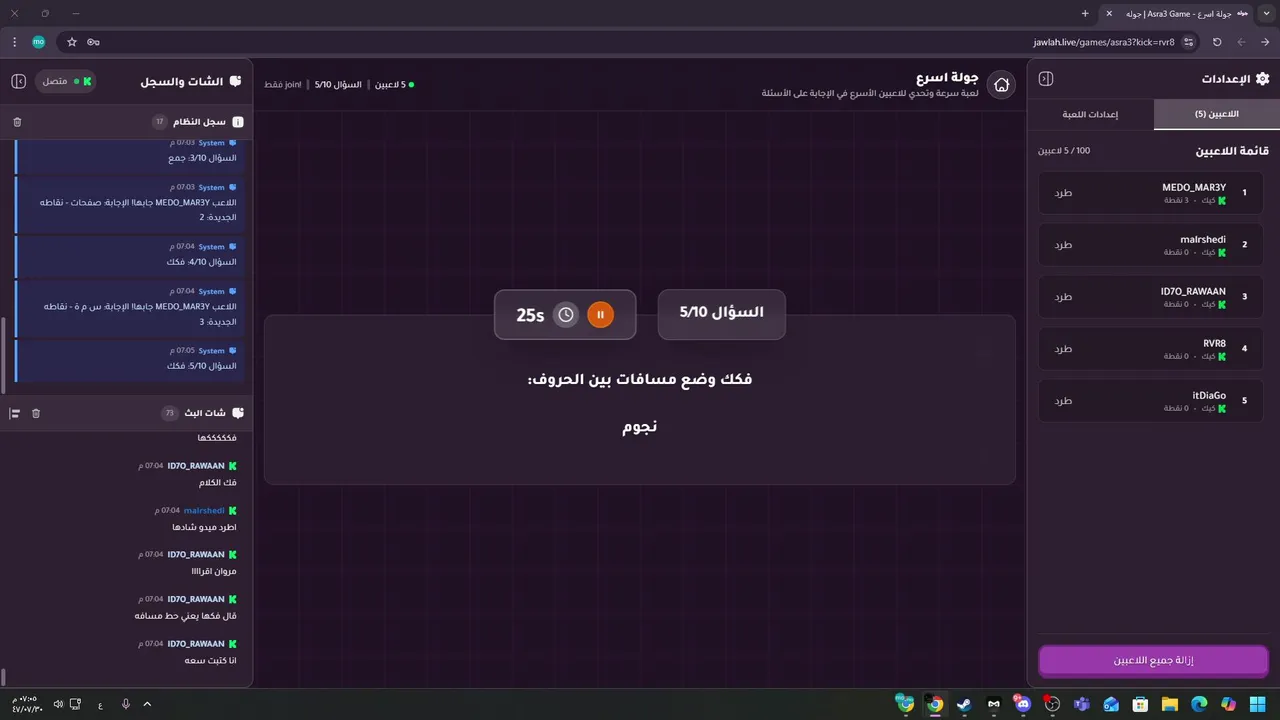Expand hidden system tray icons chevron
The width and height of the screenshot is (1280, 720).
coord(147,704)
